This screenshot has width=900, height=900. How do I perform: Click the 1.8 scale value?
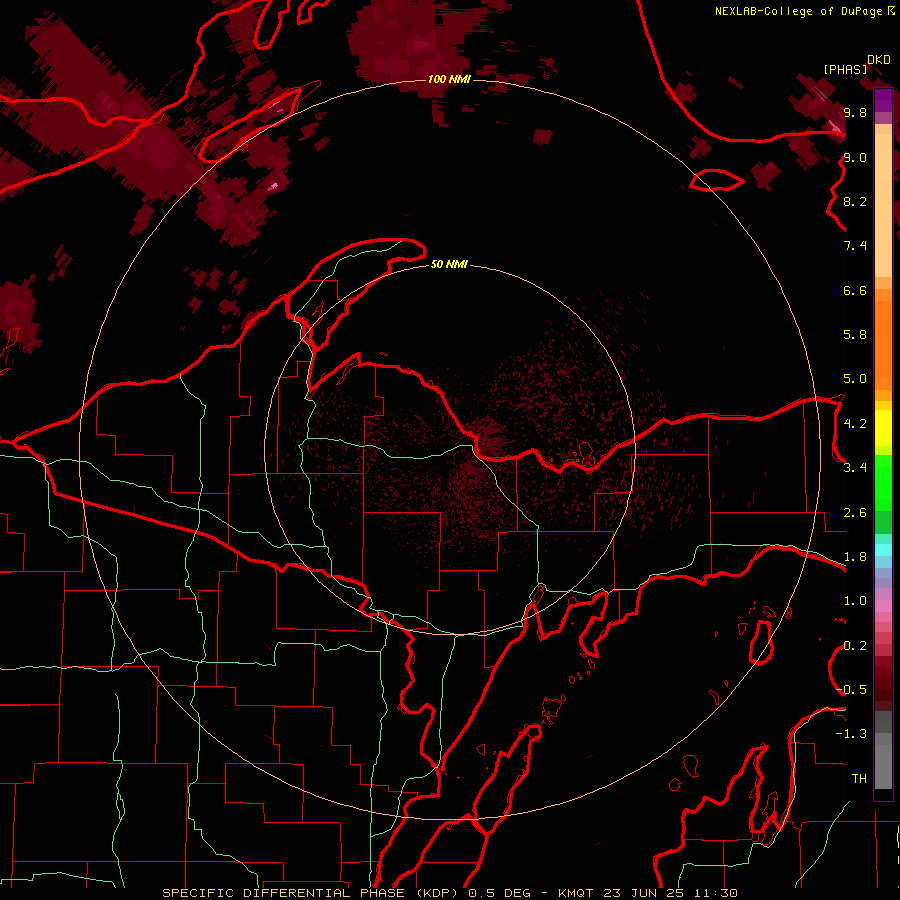pos(855,557)
